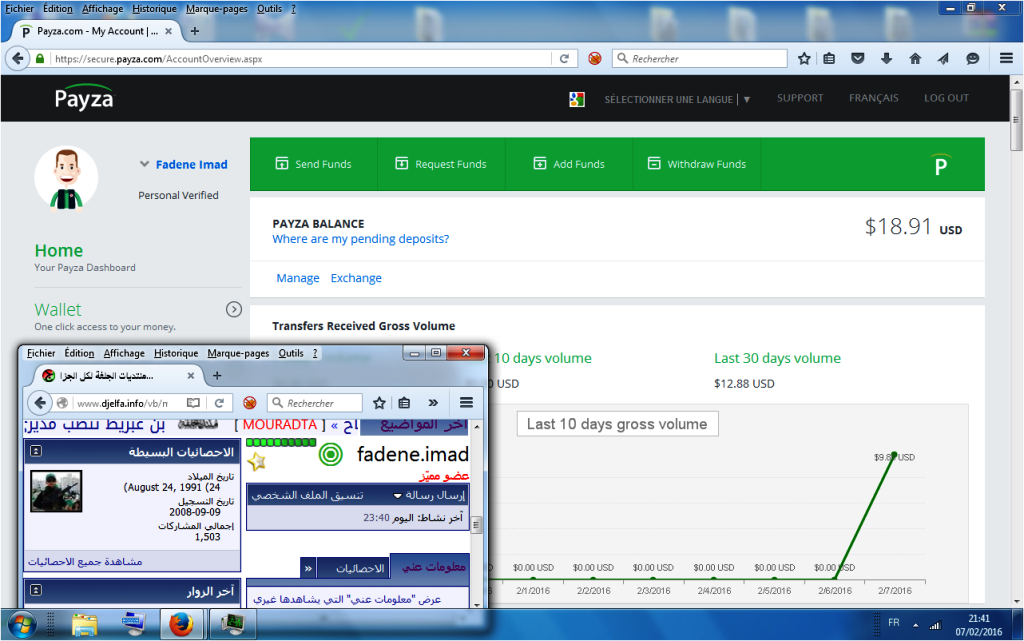1024x641 pixels.
Task: Open the Marque-pages menu in the Payza window
Action: [217, 8]
